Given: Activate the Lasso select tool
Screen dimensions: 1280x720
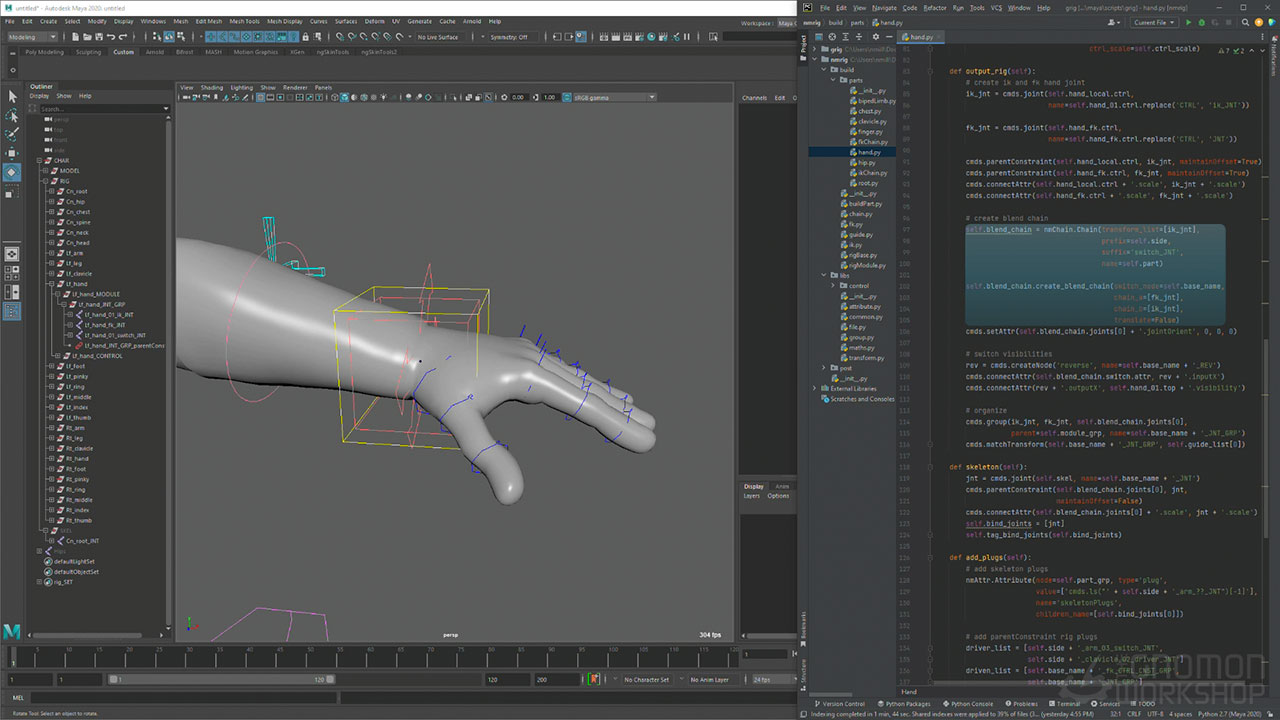Looking at the screenshot, I should [13, 115].
